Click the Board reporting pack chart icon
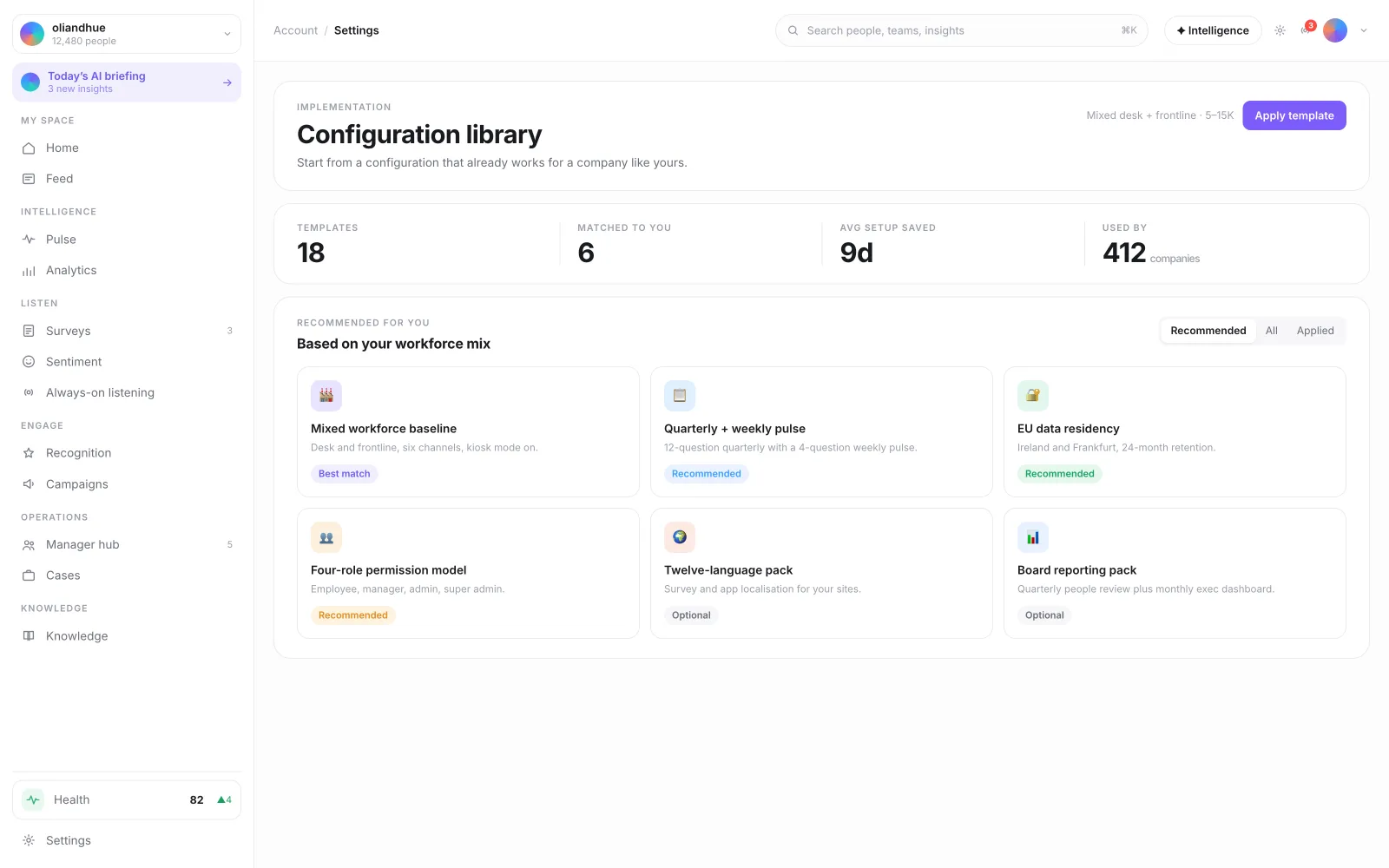 point(1033,537)
